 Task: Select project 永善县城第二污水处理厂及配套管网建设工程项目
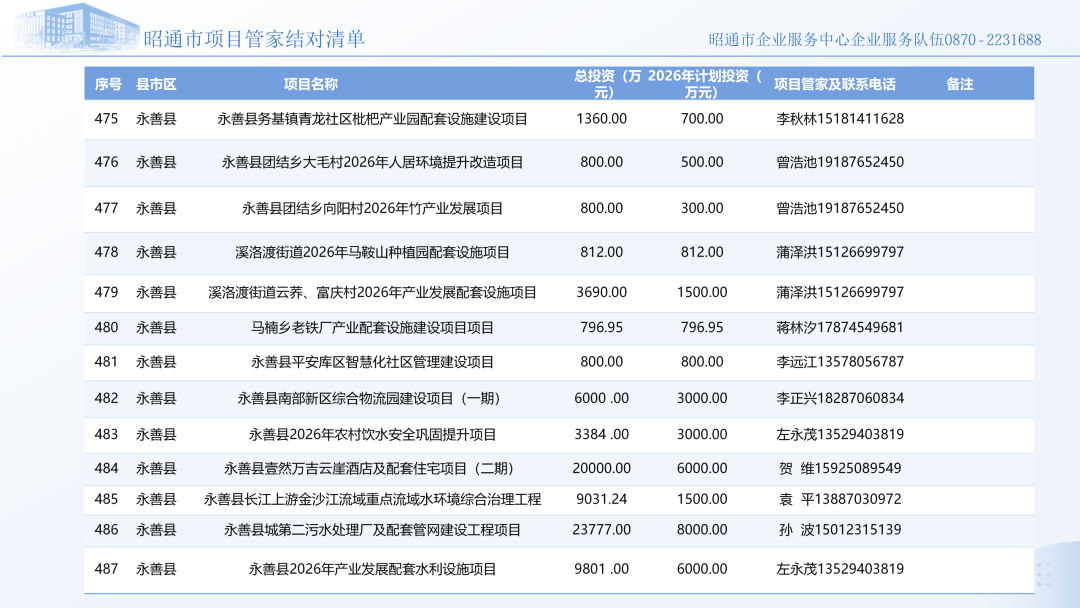[x=372, y=530]
